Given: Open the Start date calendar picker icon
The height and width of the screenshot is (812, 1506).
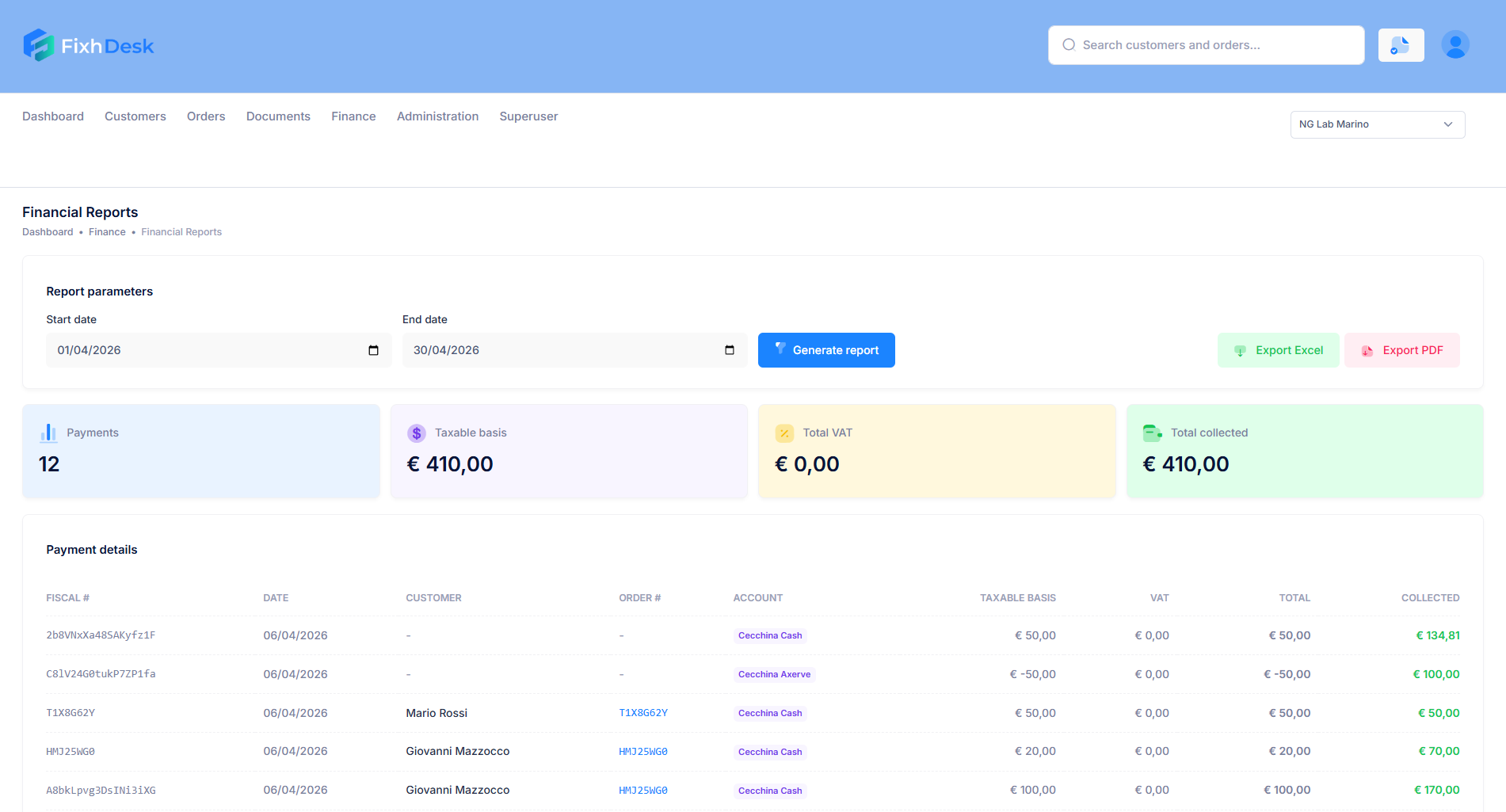Looking at the screenshot, I should (x=373, y=350).
